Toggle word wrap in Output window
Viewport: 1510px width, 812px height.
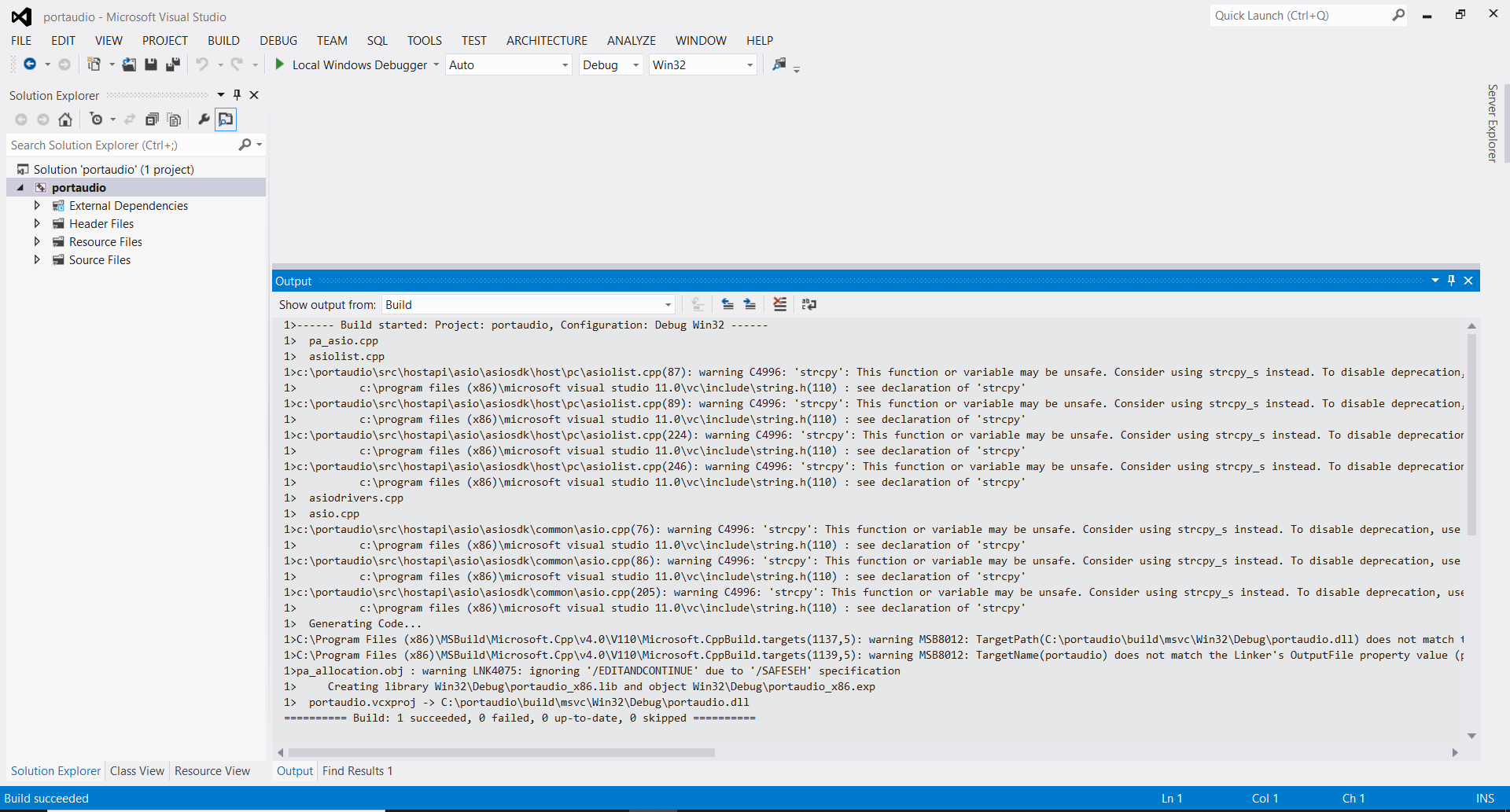tap(808, 304)
